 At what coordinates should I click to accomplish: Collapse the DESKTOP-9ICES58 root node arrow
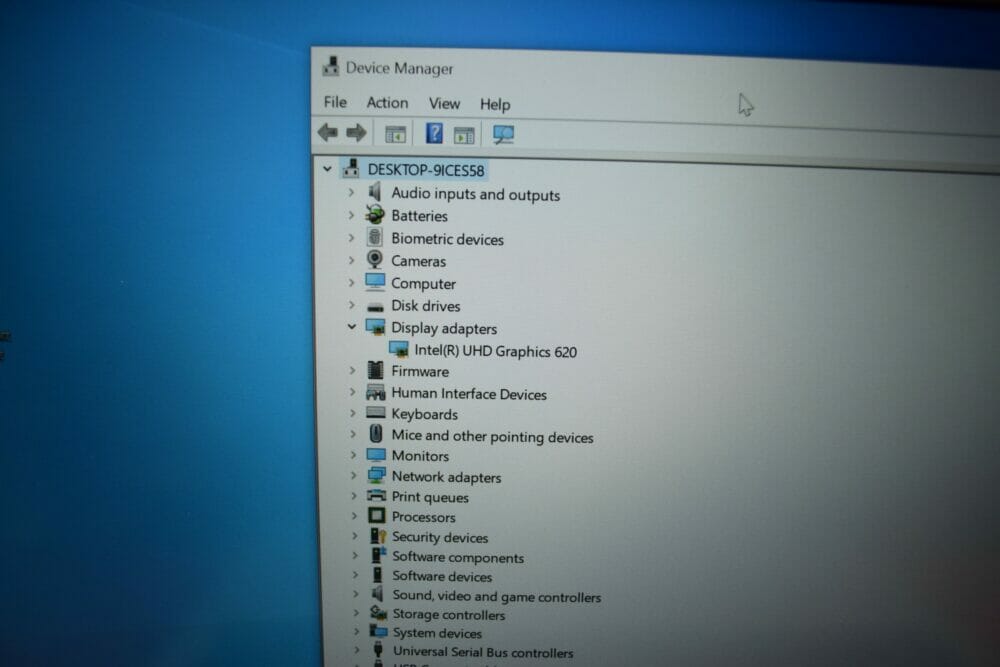(327, 169)
